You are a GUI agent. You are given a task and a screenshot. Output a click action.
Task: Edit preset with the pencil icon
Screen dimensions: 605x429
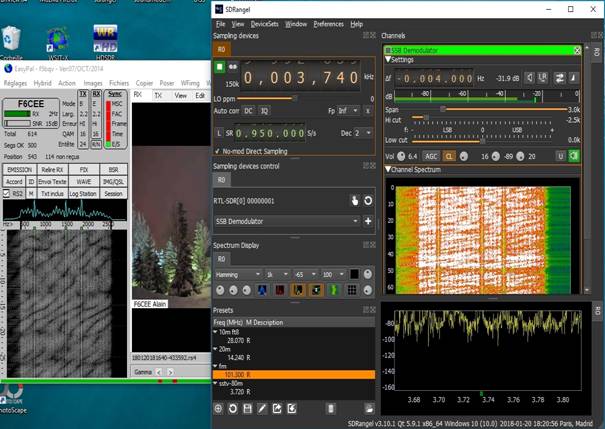click(262, 409)
